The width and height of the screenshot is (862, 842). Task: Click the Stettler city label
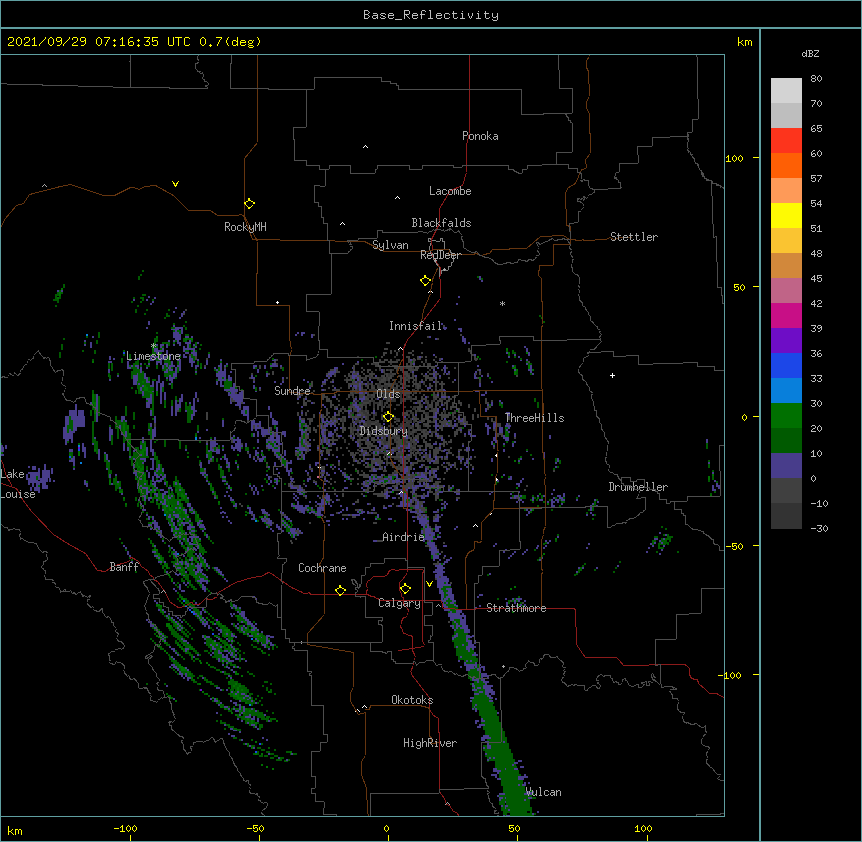(x=633, y=237)
